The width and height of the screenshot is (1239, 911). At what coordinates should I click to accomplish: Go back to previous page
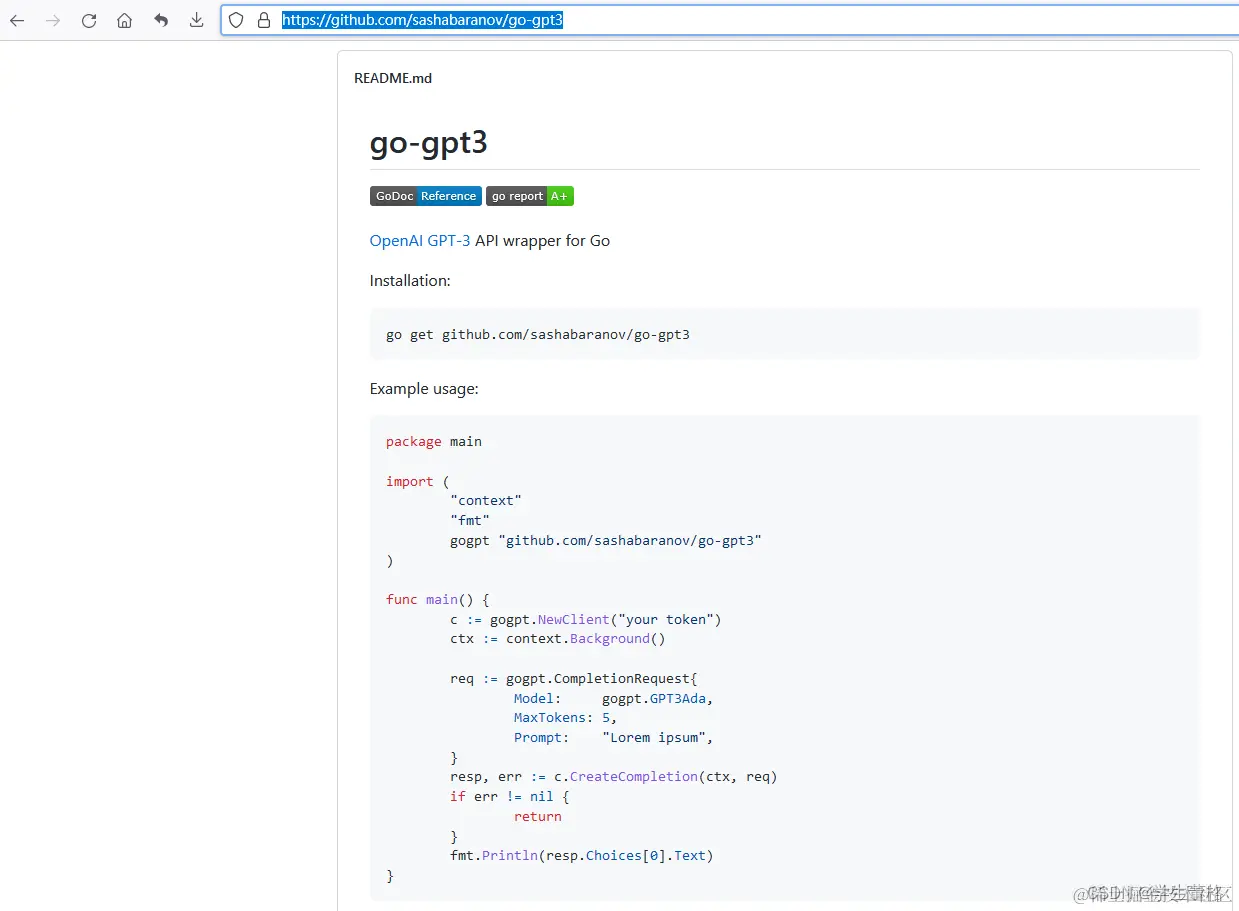point(17,20)
